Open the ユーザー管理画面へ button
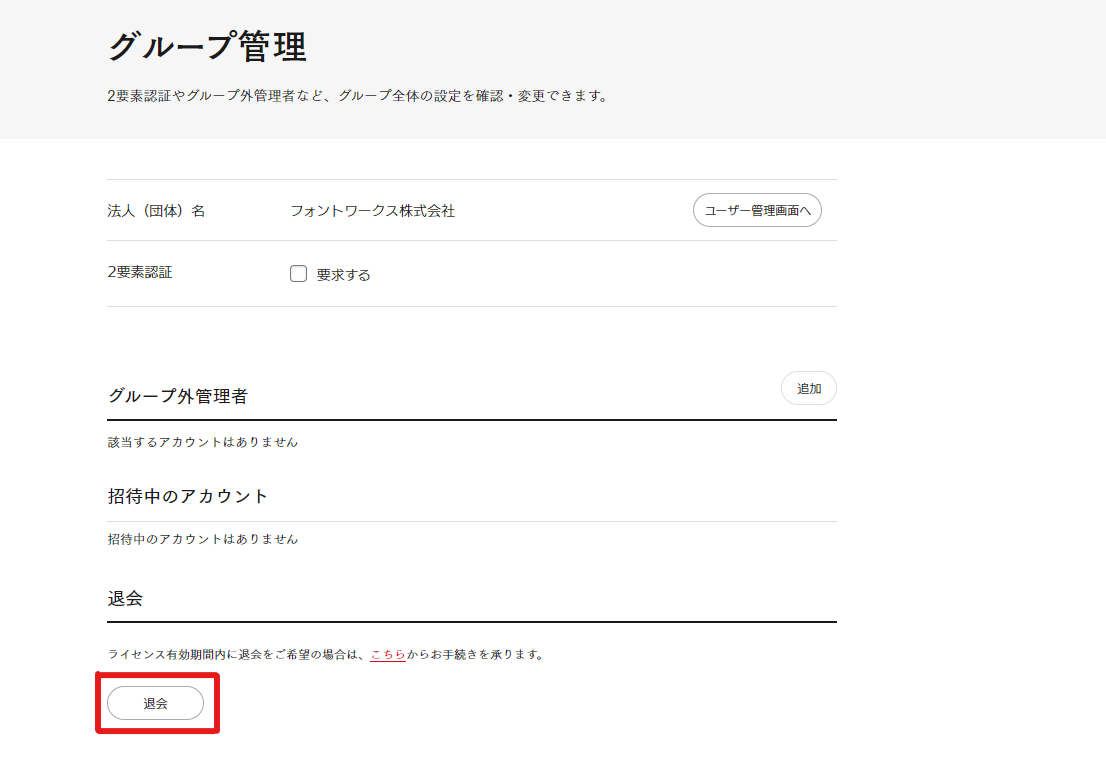 pos(757,211)
